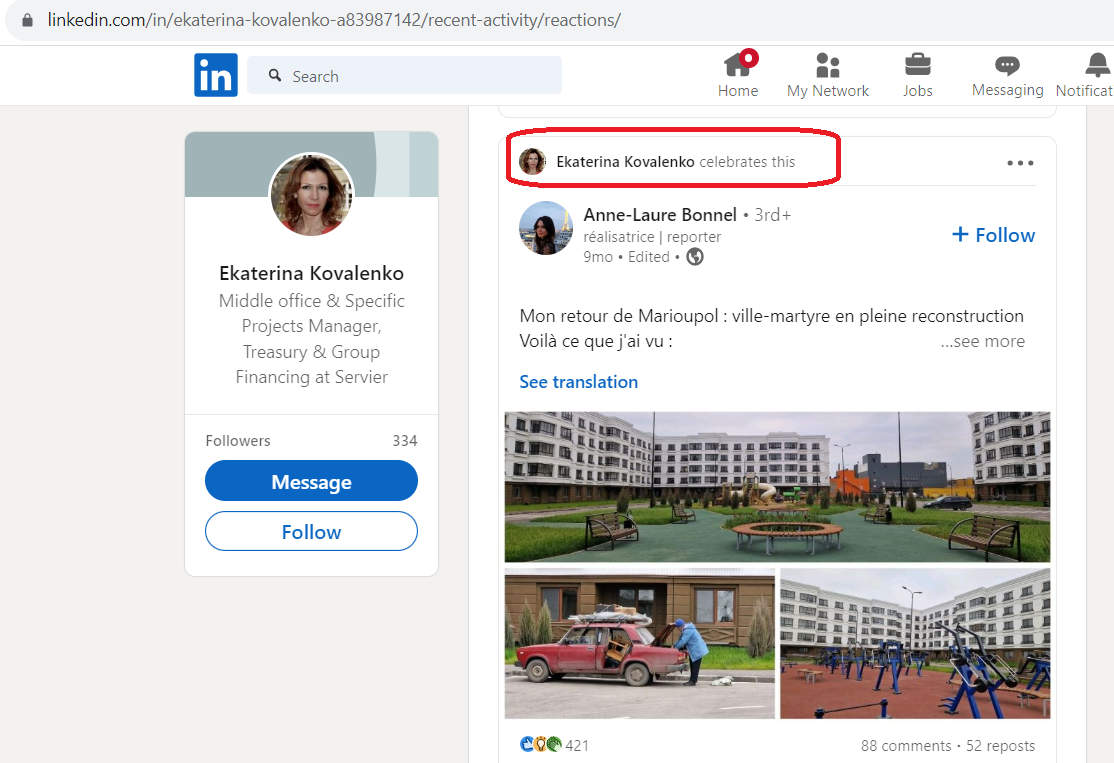The image size is (1114, 763).
Task: Open the three-dot post options menu
Action: click(1020, 163)
